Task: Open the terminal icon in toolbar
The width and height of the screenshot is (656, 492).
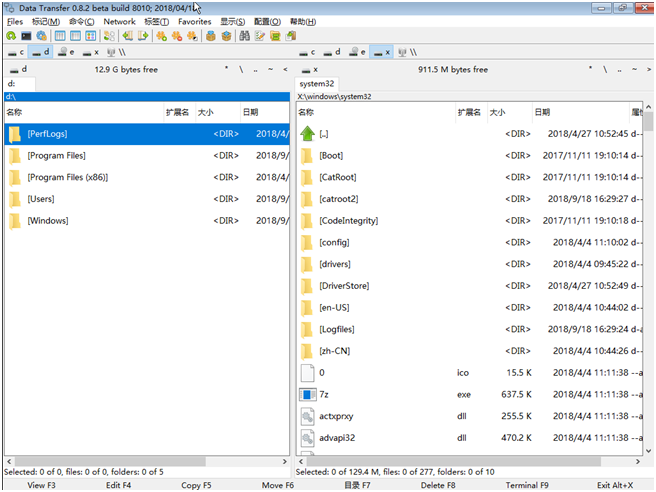Action: (x=27, y=36)
